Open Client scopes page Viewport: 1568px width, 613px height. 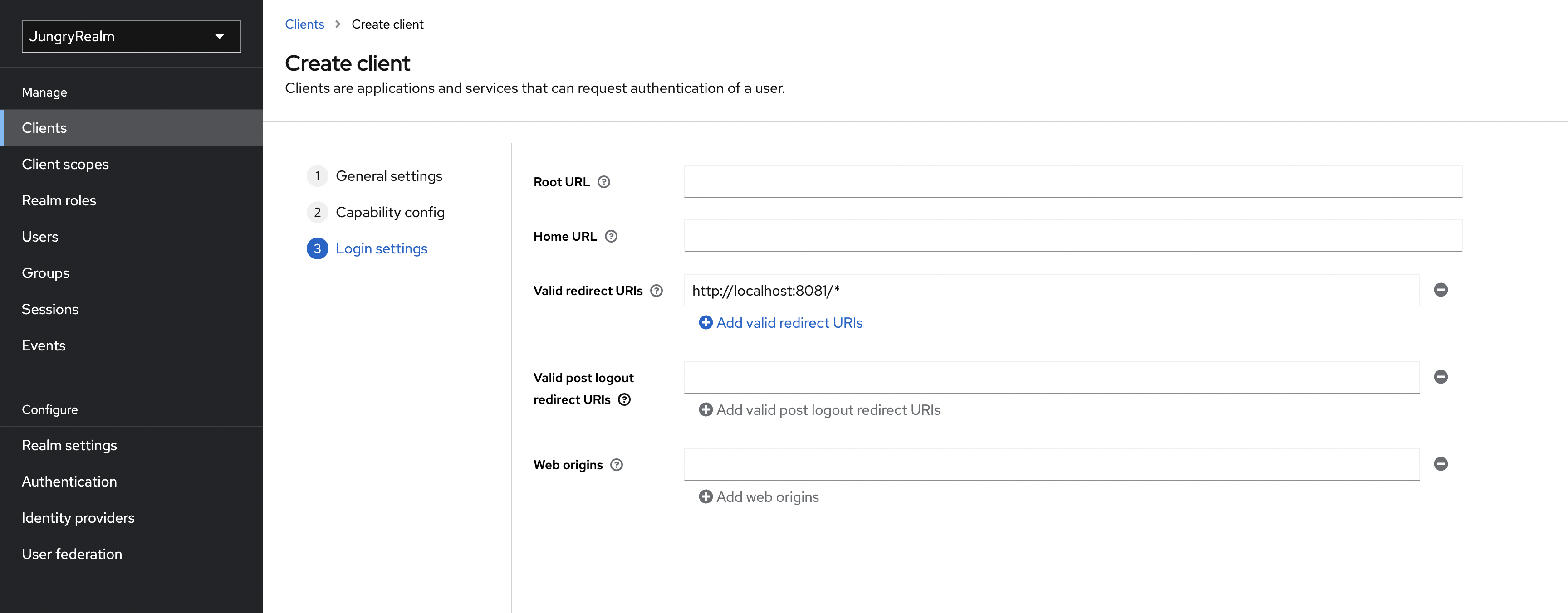click(132, 164)
